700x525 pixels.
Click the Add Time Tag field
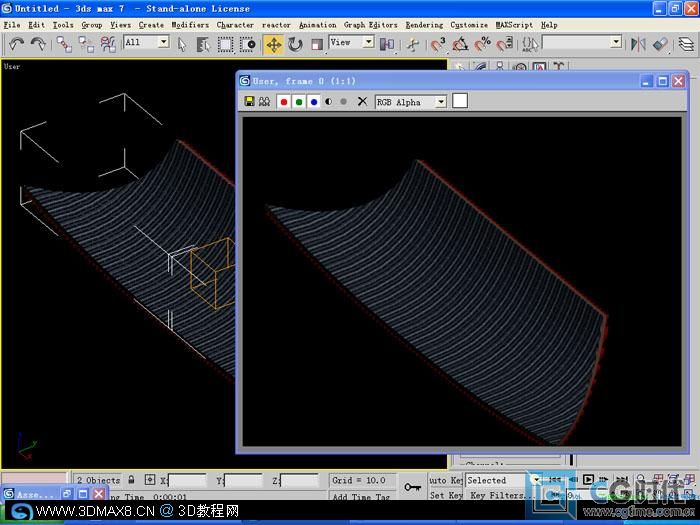(x=362, y=496)
